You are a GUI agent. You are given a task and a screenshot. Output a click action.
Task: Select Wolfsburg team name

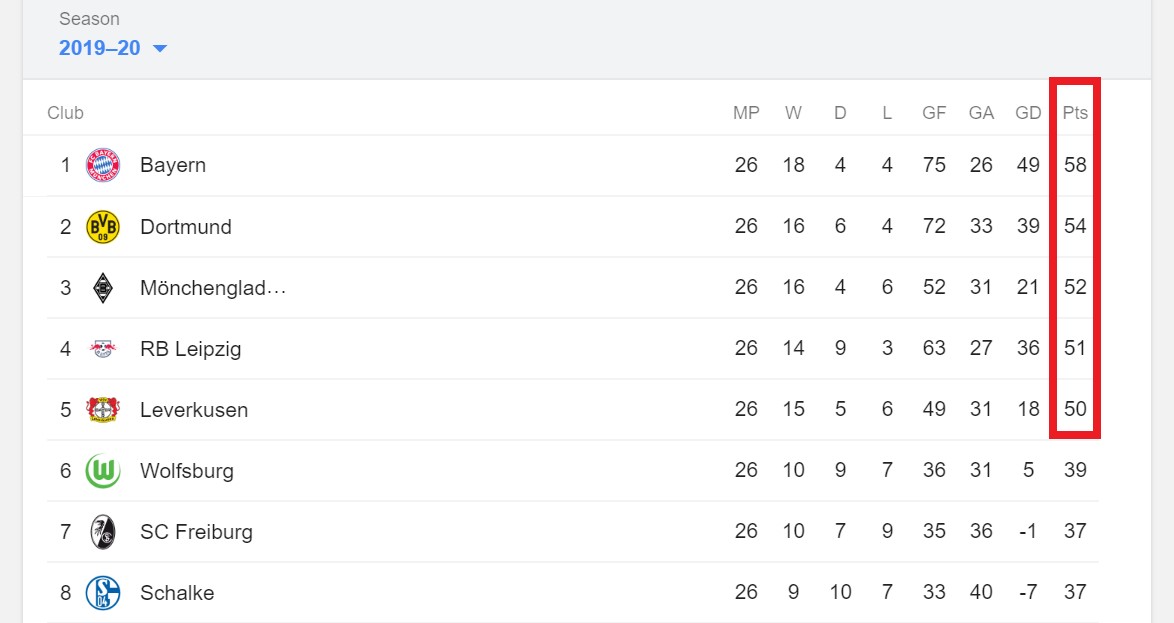tap(186, 471)
